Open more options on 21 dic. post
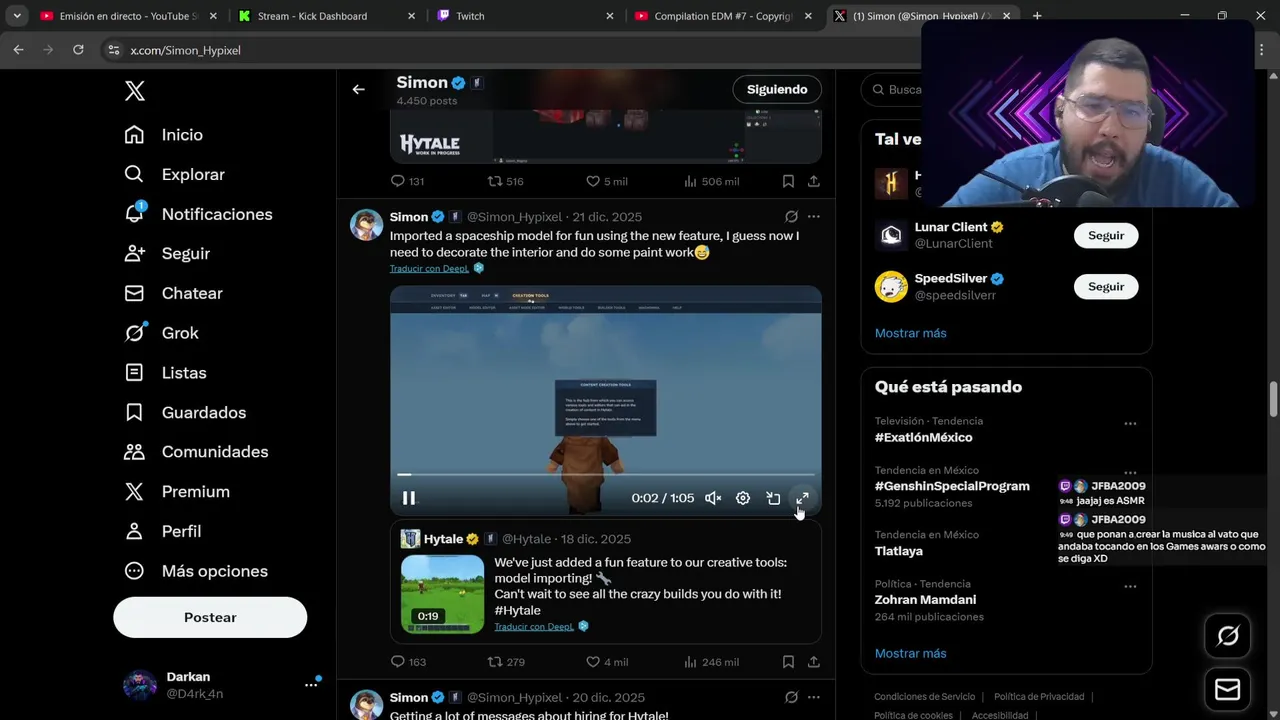This screenshot has width=1280, height=720. pyautogui.click(x=813, y=216)
